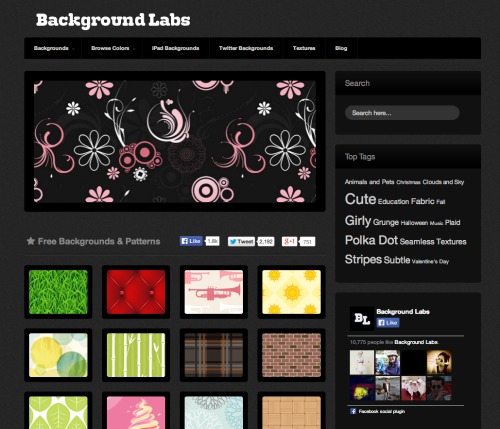Select the Polka Dot tag

(x=371, y=240)
